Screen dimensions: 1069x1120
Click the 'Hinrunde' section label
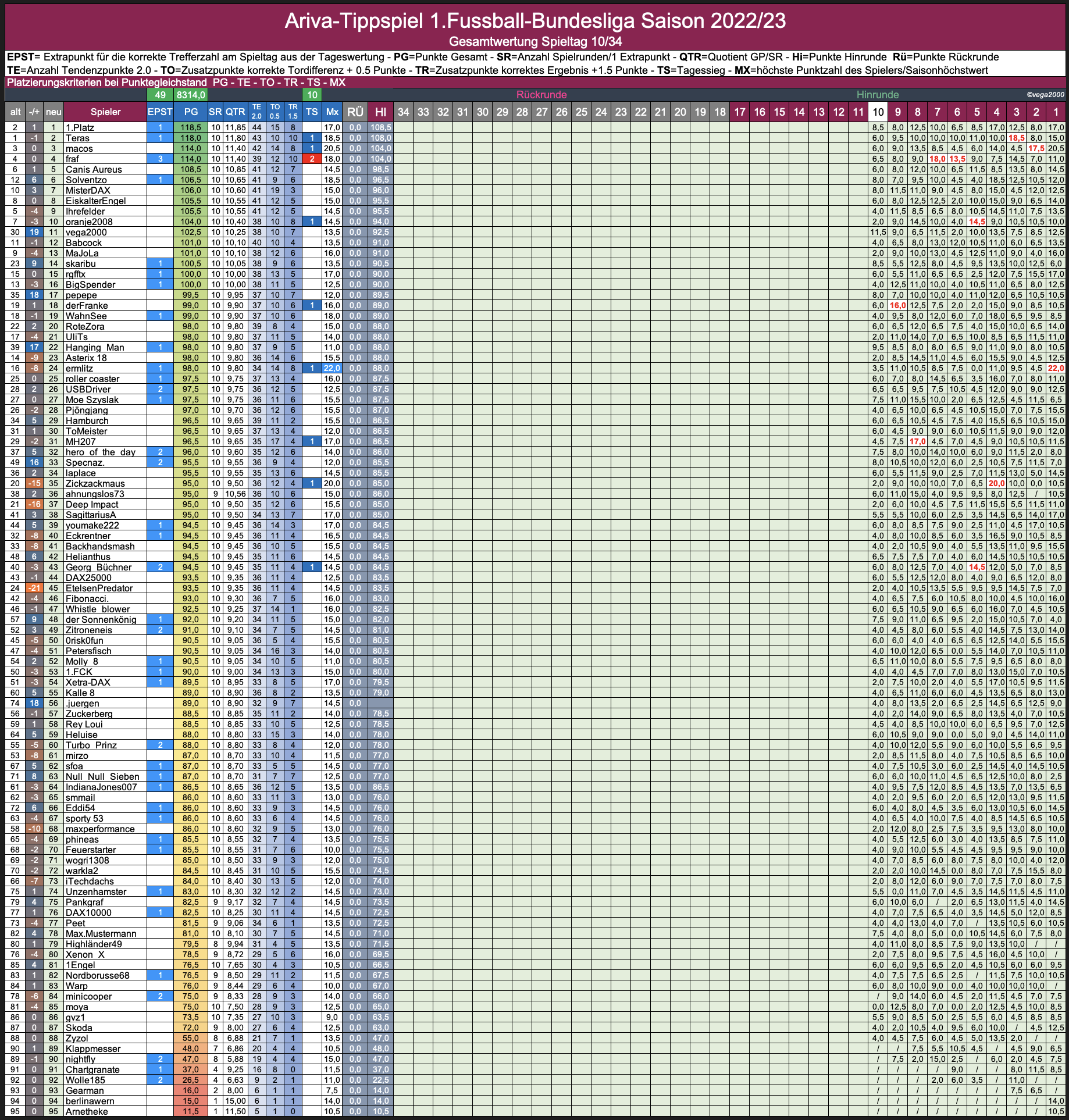878,94
